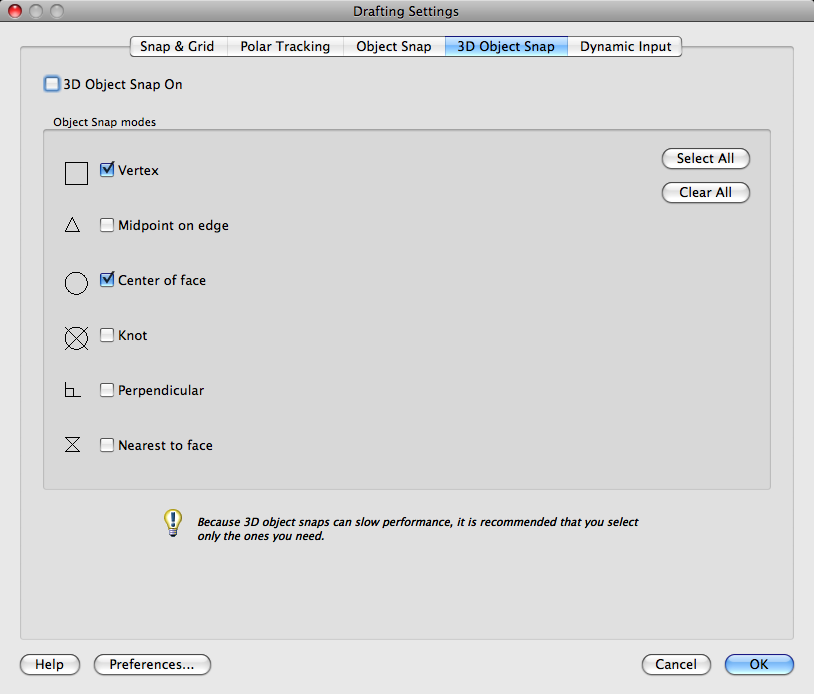Click the circle Center of face icon
The height and width of the screenshot is (694, 814).
tap(76, 283)
